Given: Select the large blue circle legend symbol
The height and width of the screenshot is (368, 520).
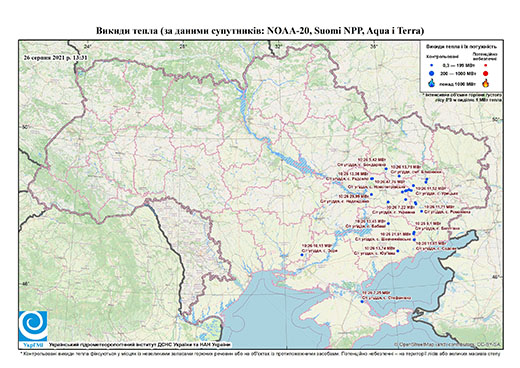Looking at the screenshot, I should pyautogui.click(x=432, y=73).
